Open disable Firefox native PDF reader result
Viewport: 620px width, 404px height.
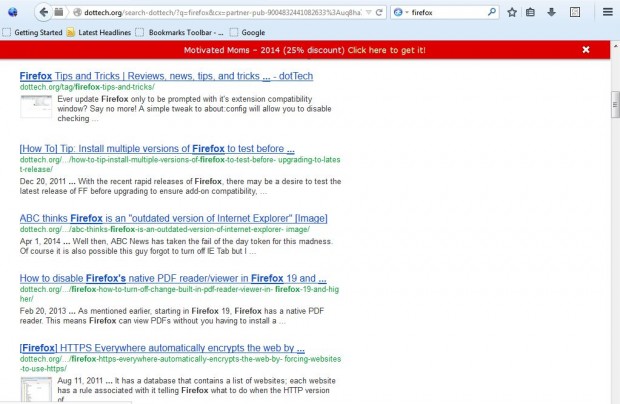173,278
